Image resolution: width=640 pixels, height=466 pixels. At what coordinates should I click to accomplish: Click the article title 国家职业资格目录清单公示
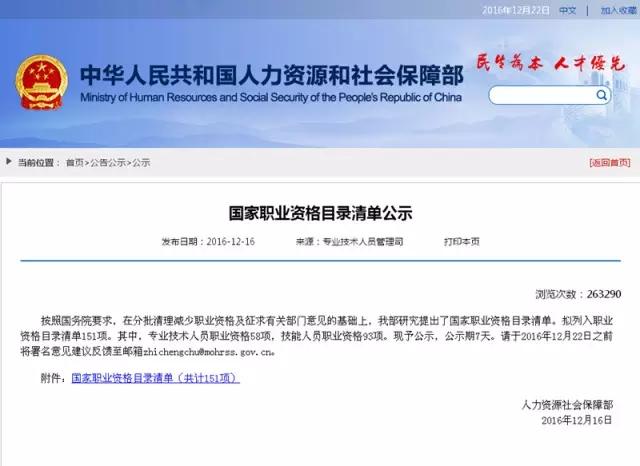coord(320,213)
